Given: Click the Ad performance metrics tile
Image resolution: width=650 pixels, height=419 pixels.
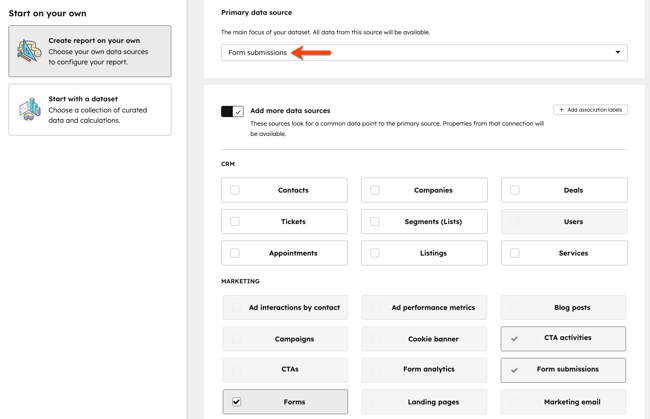Looking at the screenshot, I should click(424, 308).
